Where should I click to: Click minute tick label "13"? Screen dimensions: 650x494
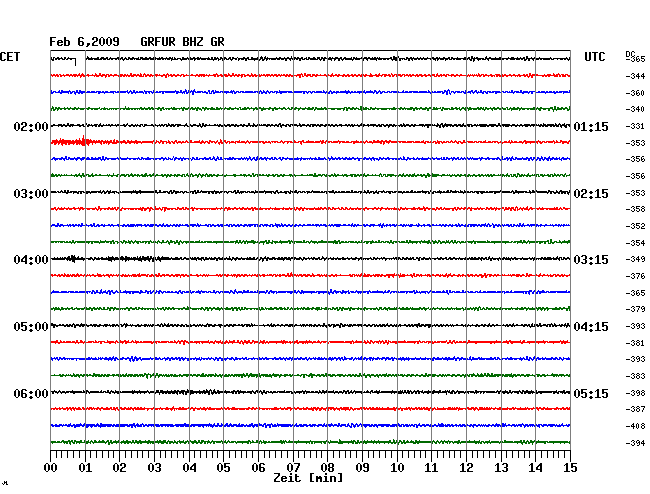pos(501,468)
